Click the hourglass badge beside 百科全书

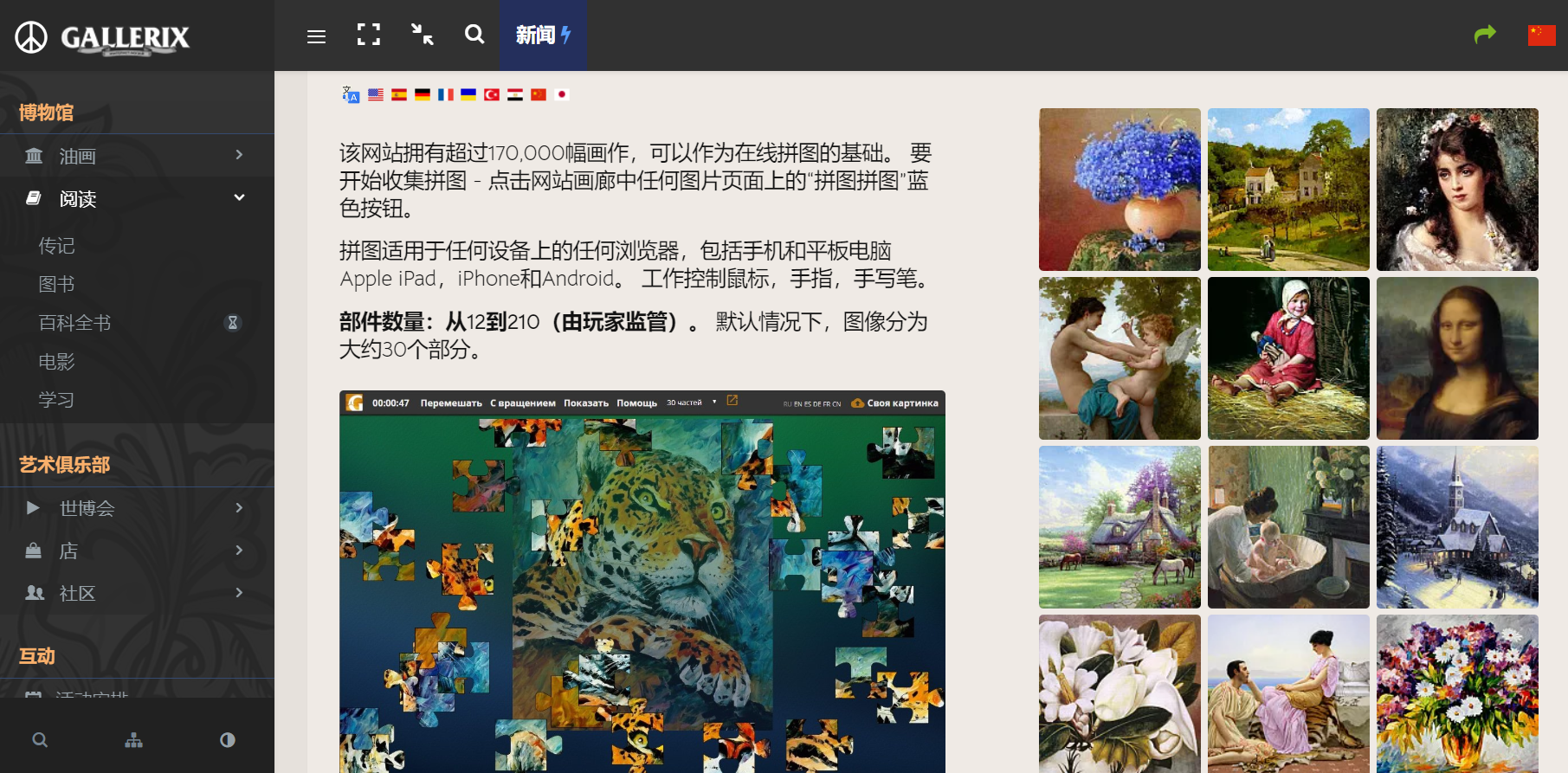(x=232, y=323)
